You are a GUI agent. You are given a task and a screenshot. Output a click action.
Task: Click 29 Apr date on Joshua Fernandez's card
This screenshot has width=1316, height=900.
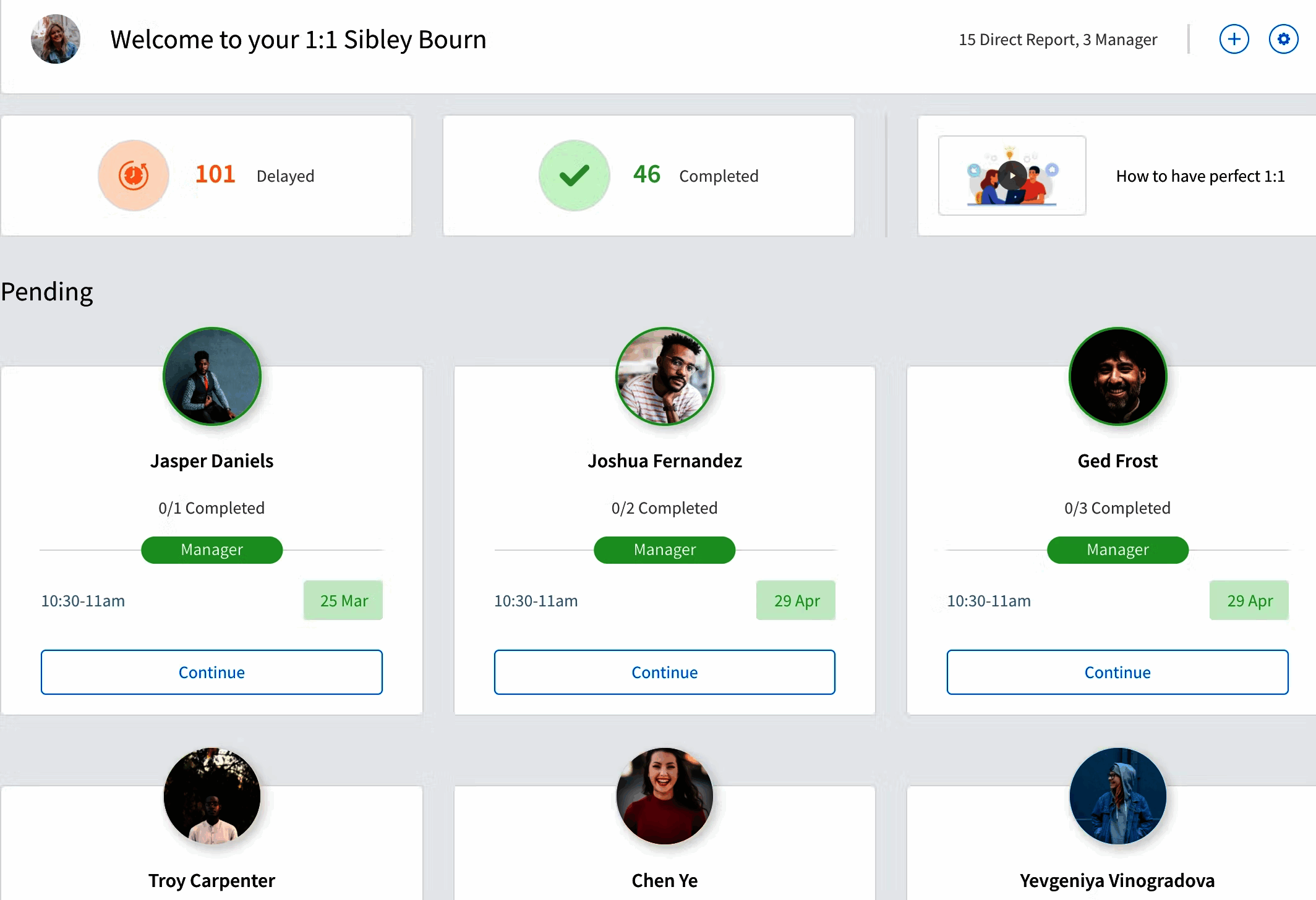pyautogui.click(x=796, y=600)
